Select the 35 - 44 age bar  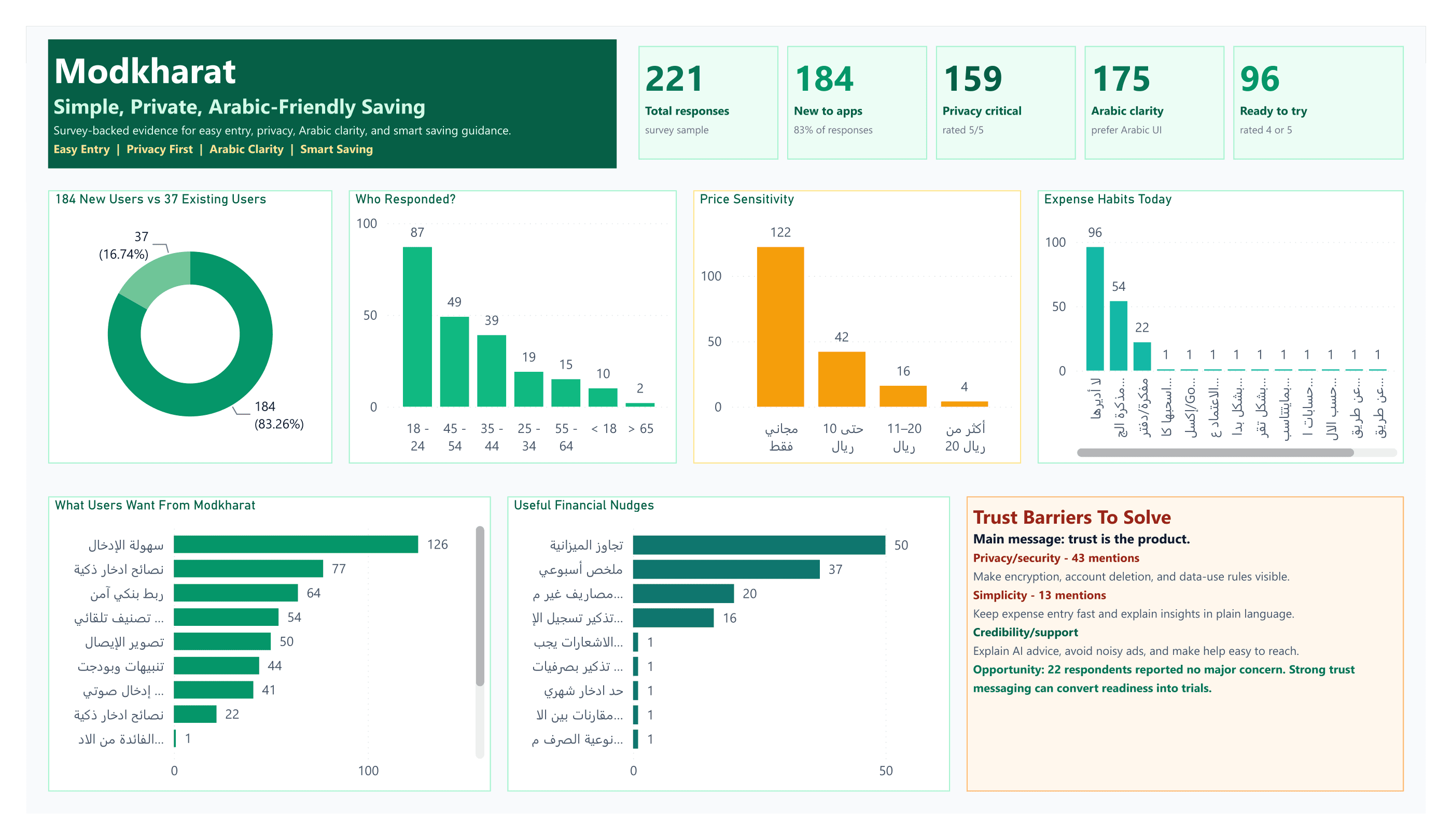pos(492,371)
